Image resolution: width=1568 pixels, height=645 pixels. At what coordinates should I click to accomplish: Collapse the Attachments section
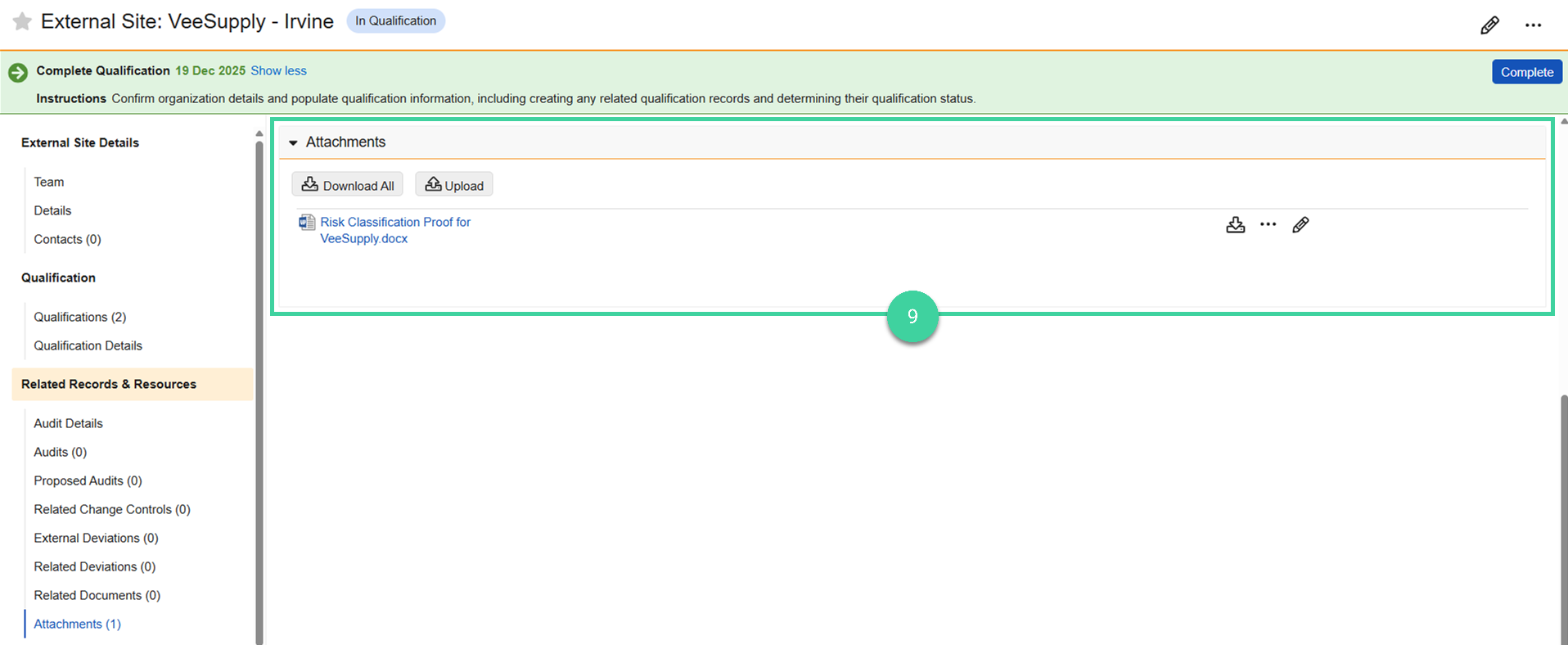coord(293,142)
